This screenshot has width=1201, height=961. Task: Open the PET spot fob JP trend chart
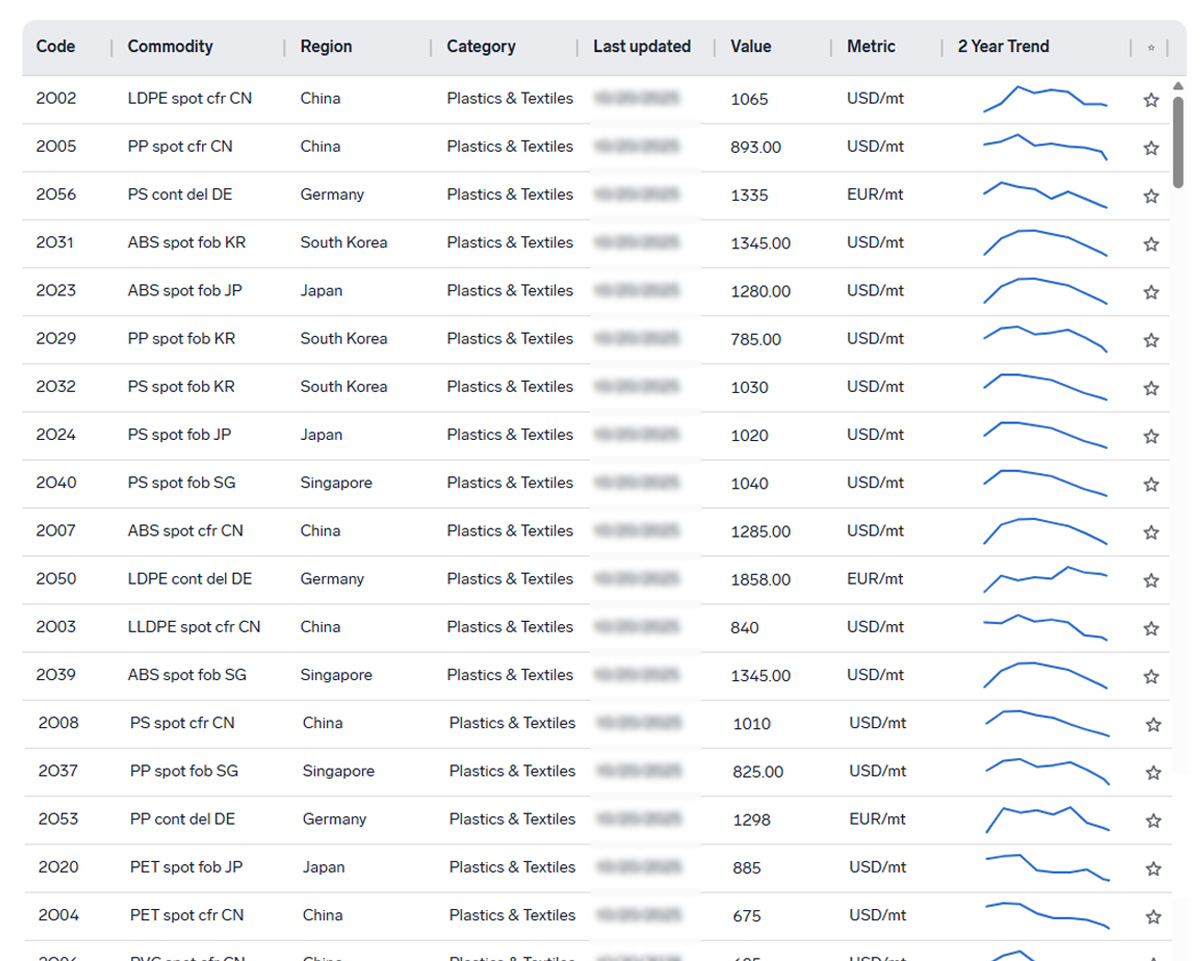pos(1047,867)
